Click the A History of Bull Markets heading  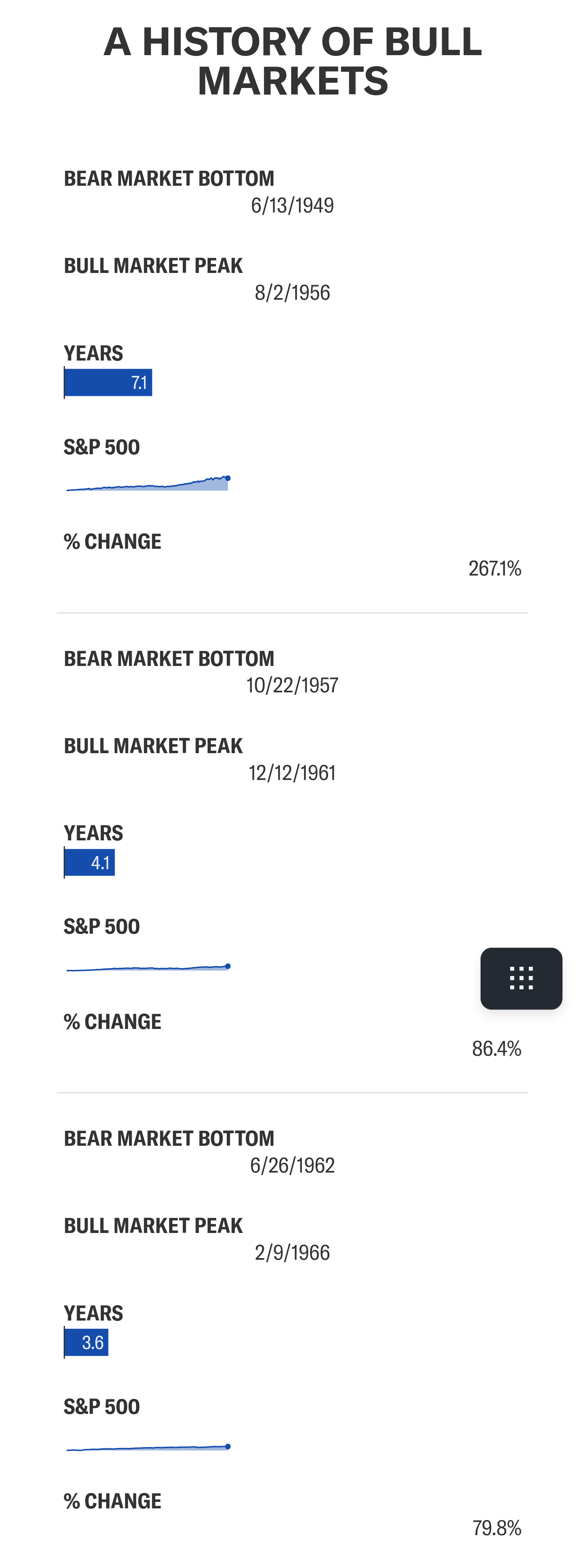click(x=293, y=61)
